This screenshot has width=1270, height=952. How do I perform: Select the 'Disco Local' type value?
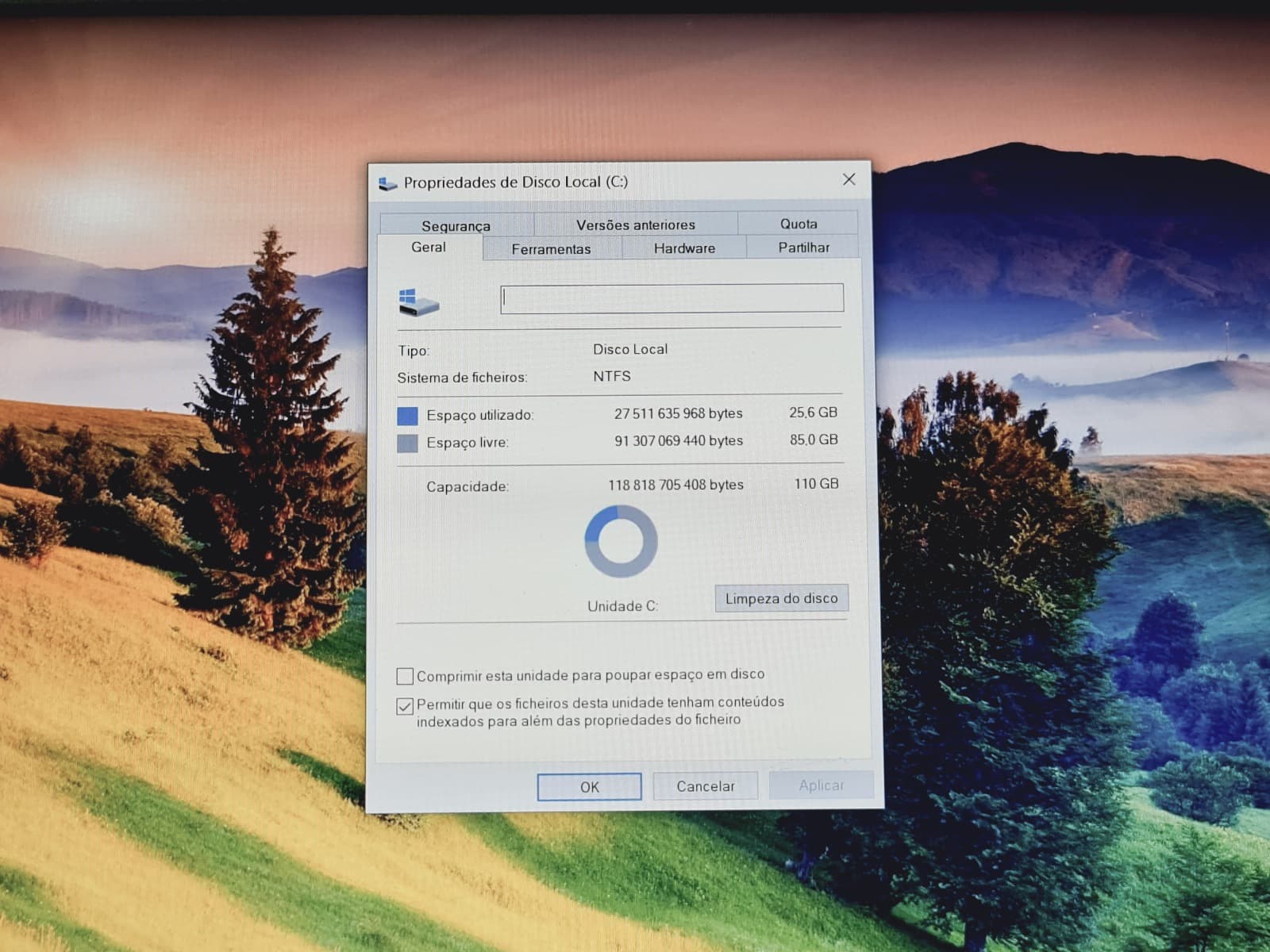[x=630, y=349]
